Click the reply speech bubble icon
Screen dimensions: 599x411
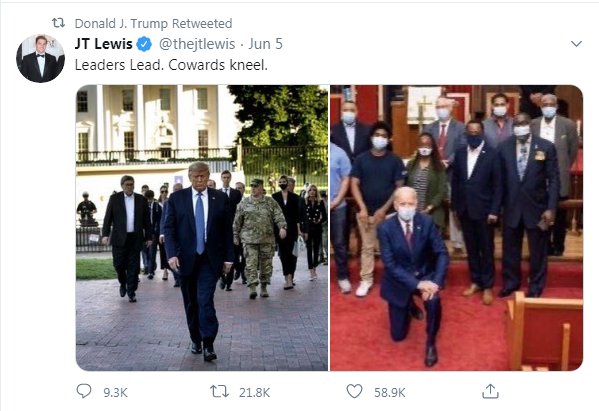84,391
